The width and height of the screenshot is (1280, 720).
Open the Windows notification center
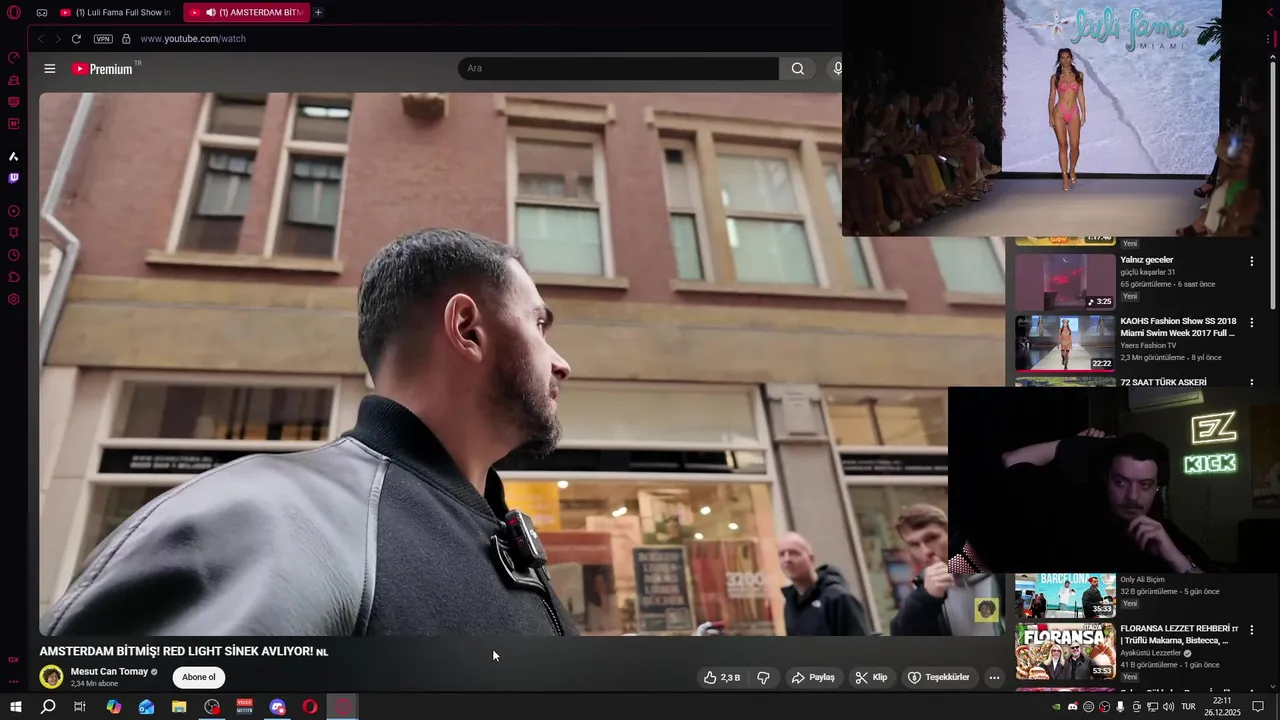(1258, 707)
